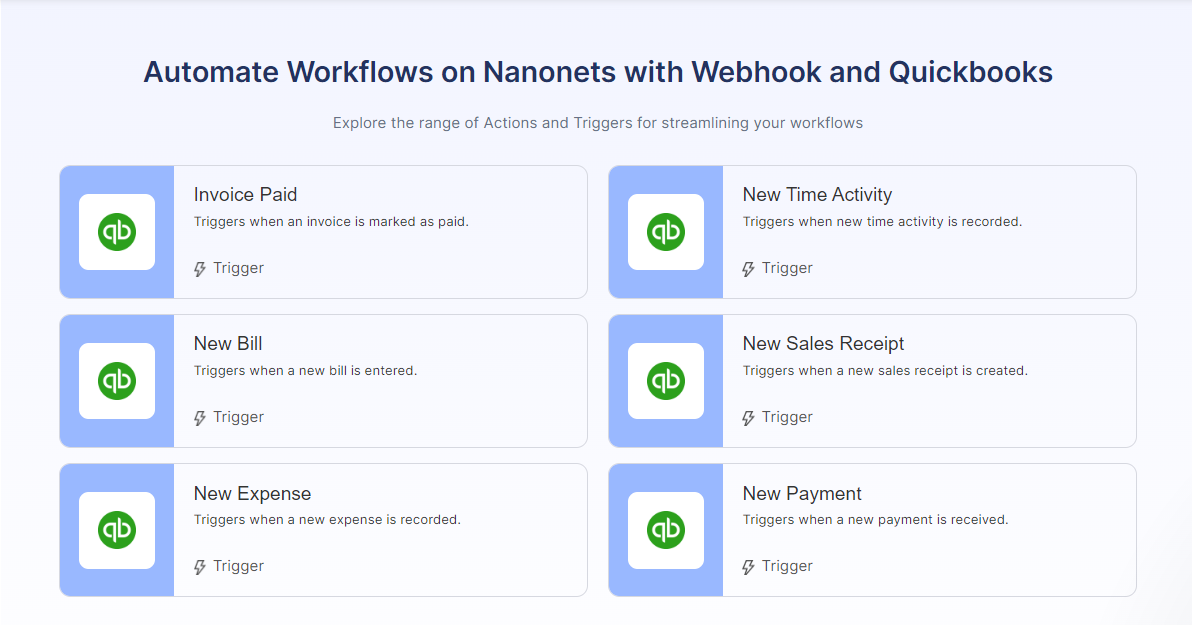Click the QuickBooks icon on Invoice Paid card
The width and height of the screenshot is (1192, 625).
tap(117, 232)
